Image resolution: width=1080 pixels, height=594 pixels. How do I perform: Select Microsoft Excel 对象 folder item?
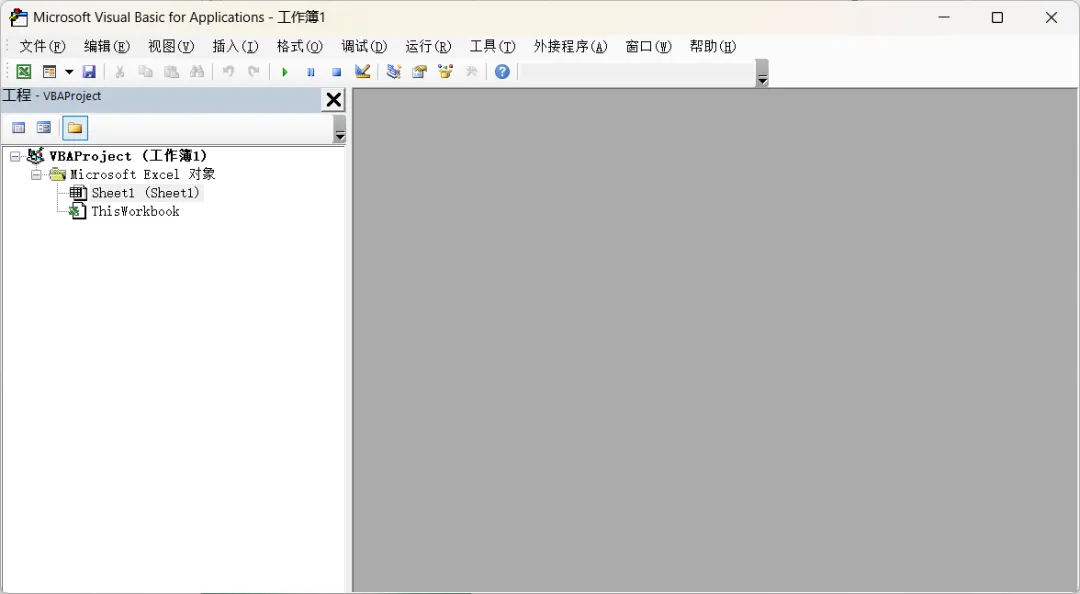pyautogui.click(x=143, y=174)
